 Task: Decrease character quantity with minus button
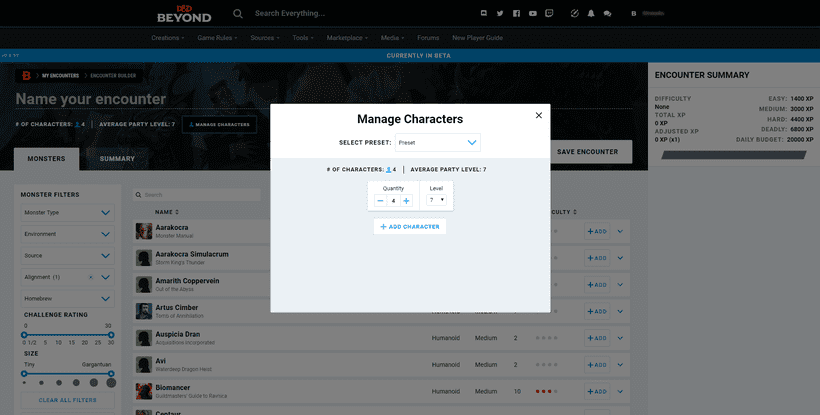(380, 201)
